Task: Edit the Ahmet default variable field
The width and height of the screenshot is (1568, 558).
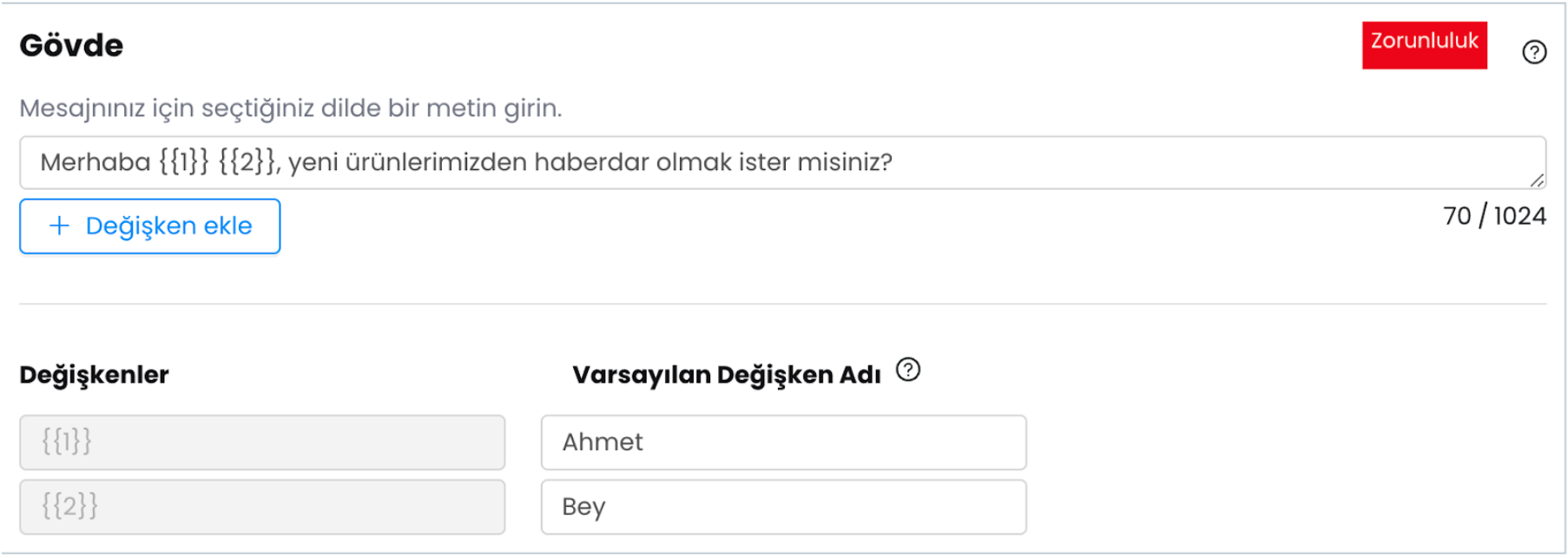Action: point(784,443)
